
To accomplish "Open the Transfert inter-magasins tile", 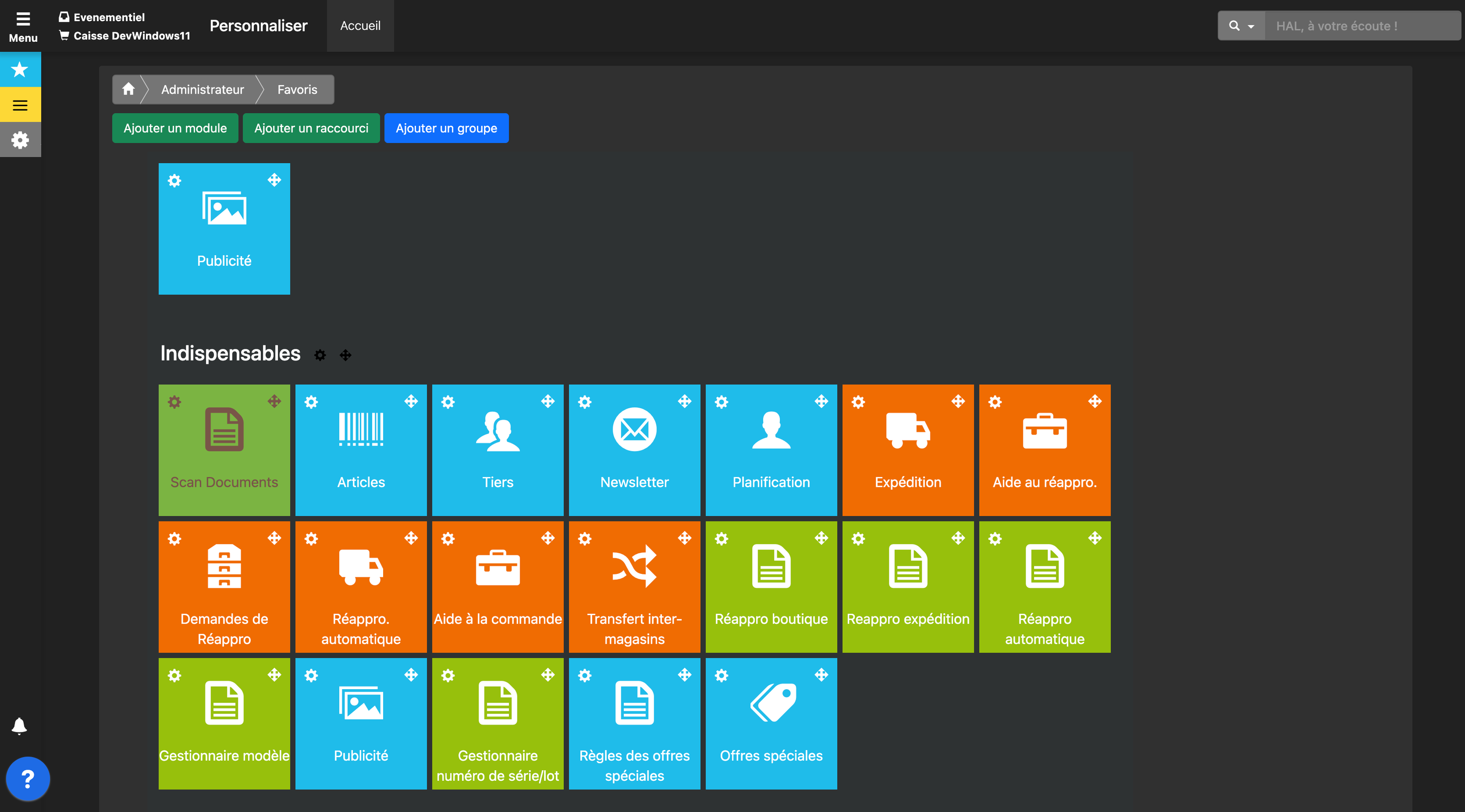I will (635, 587).
